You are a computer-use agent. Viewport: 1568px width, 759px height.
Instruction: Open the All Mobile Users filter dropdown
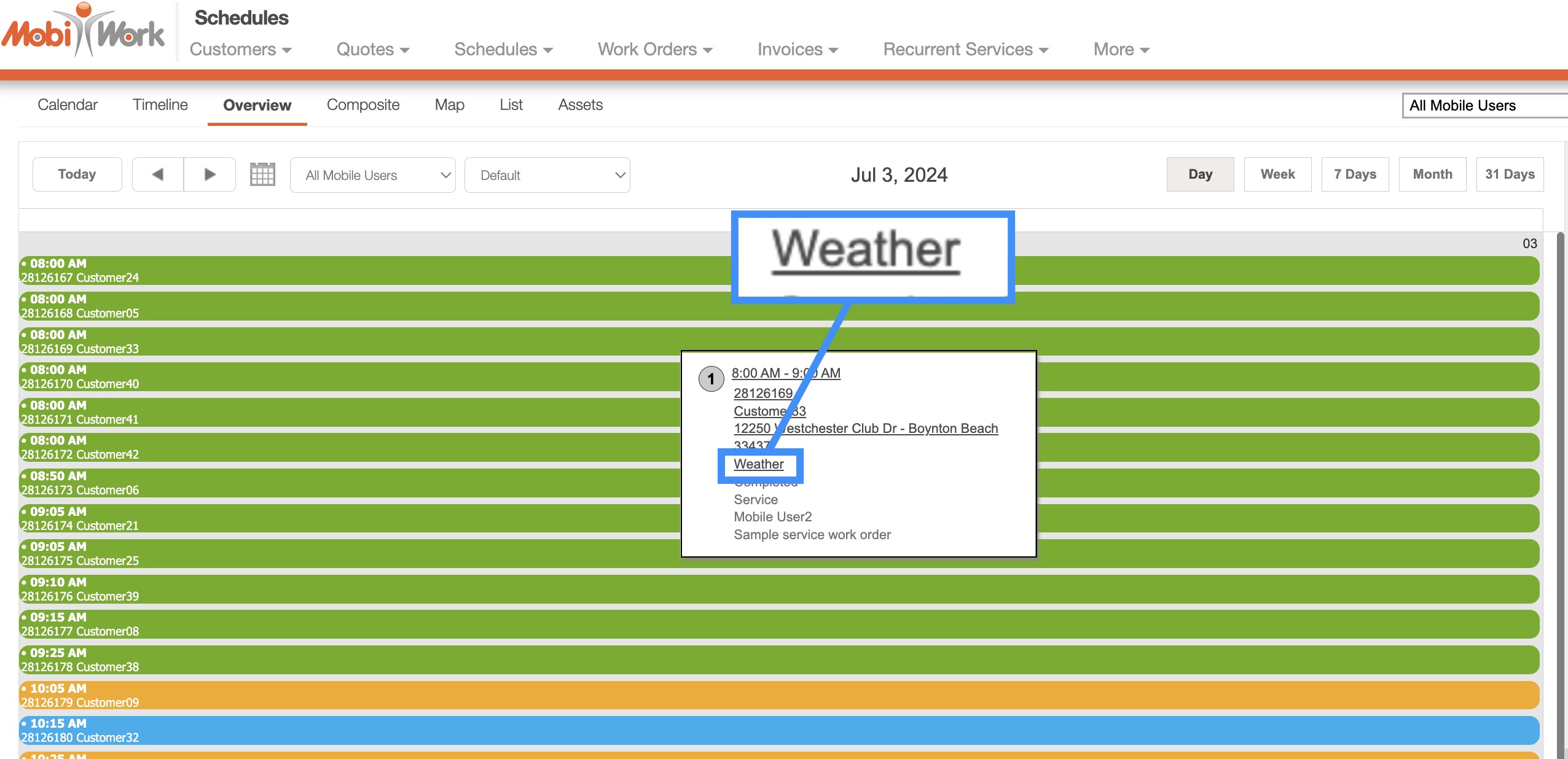click(372, 175)
